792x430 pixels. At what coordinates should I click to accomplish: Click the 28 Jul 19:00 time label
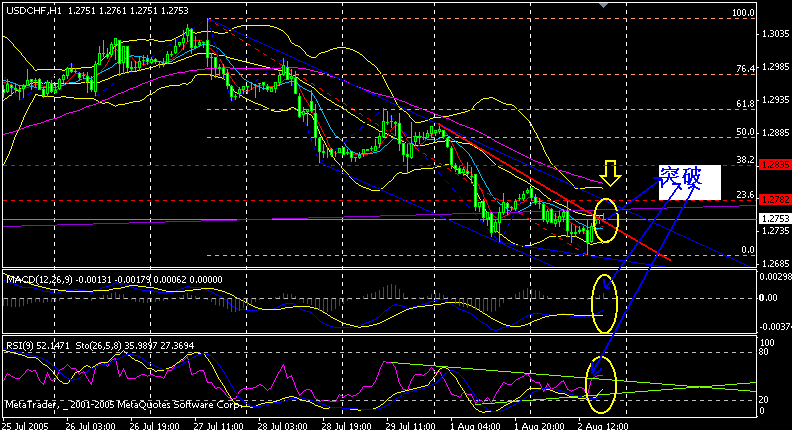click(347, 425)
